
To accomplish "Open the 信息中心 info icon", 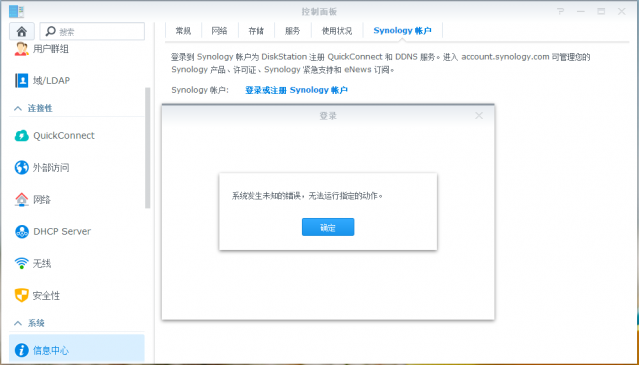I will 21,350.
